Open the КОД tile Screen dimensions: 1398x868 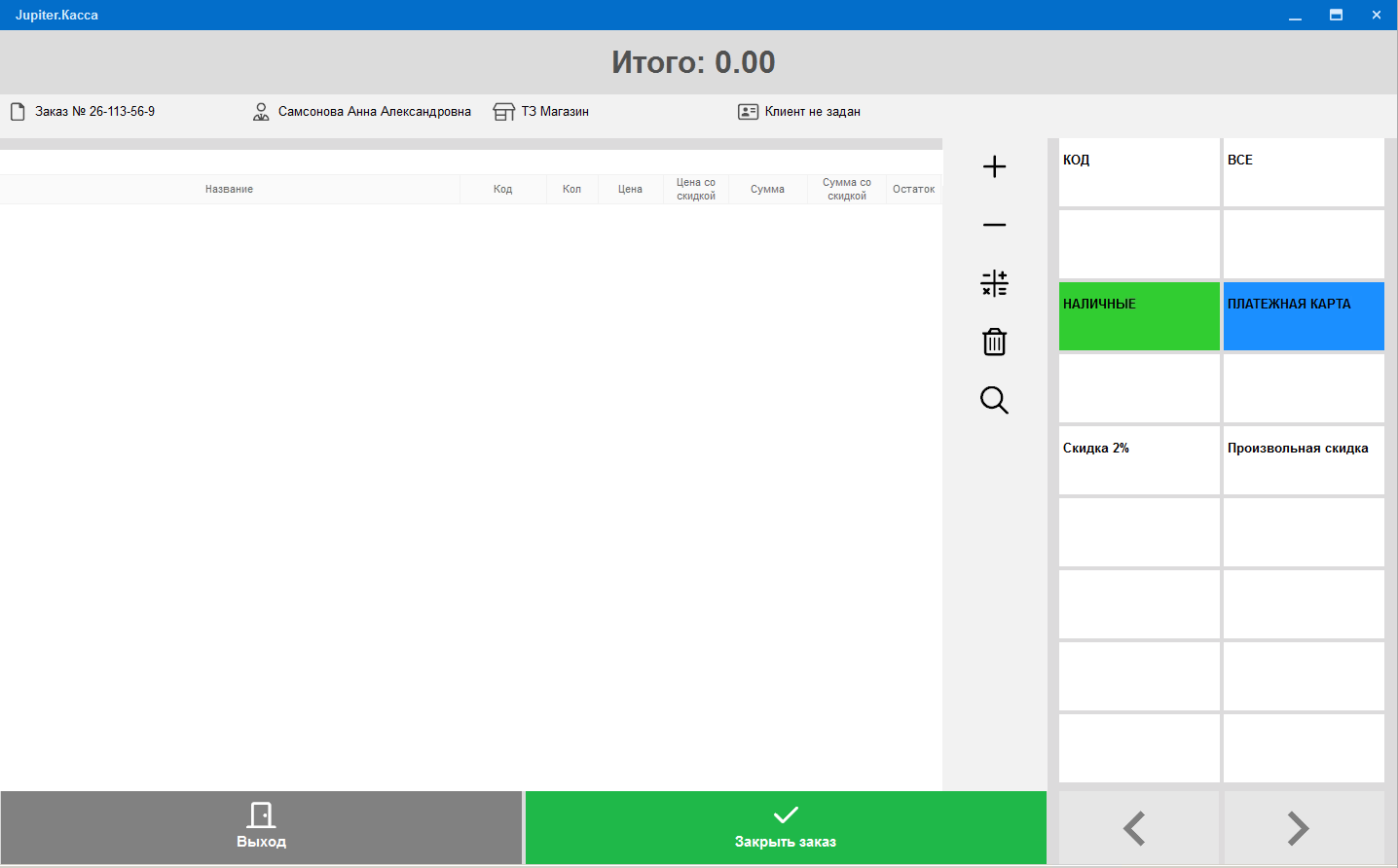(x=1139, y=172)
